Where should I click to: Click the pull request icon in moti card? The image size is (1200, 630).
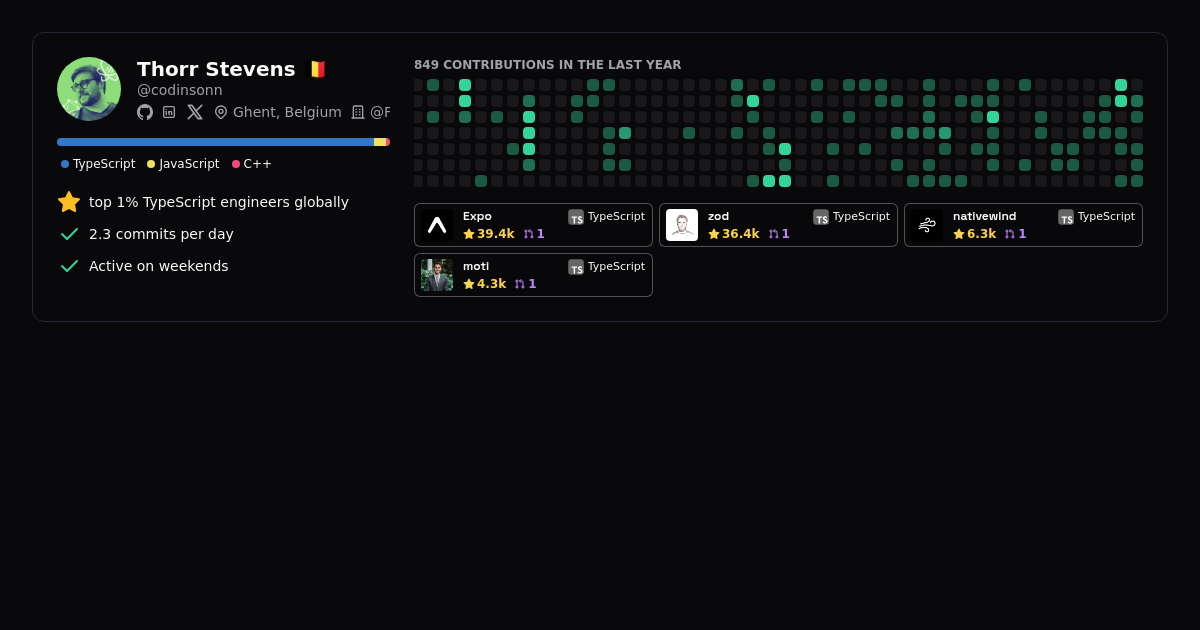tap(520, 284)
